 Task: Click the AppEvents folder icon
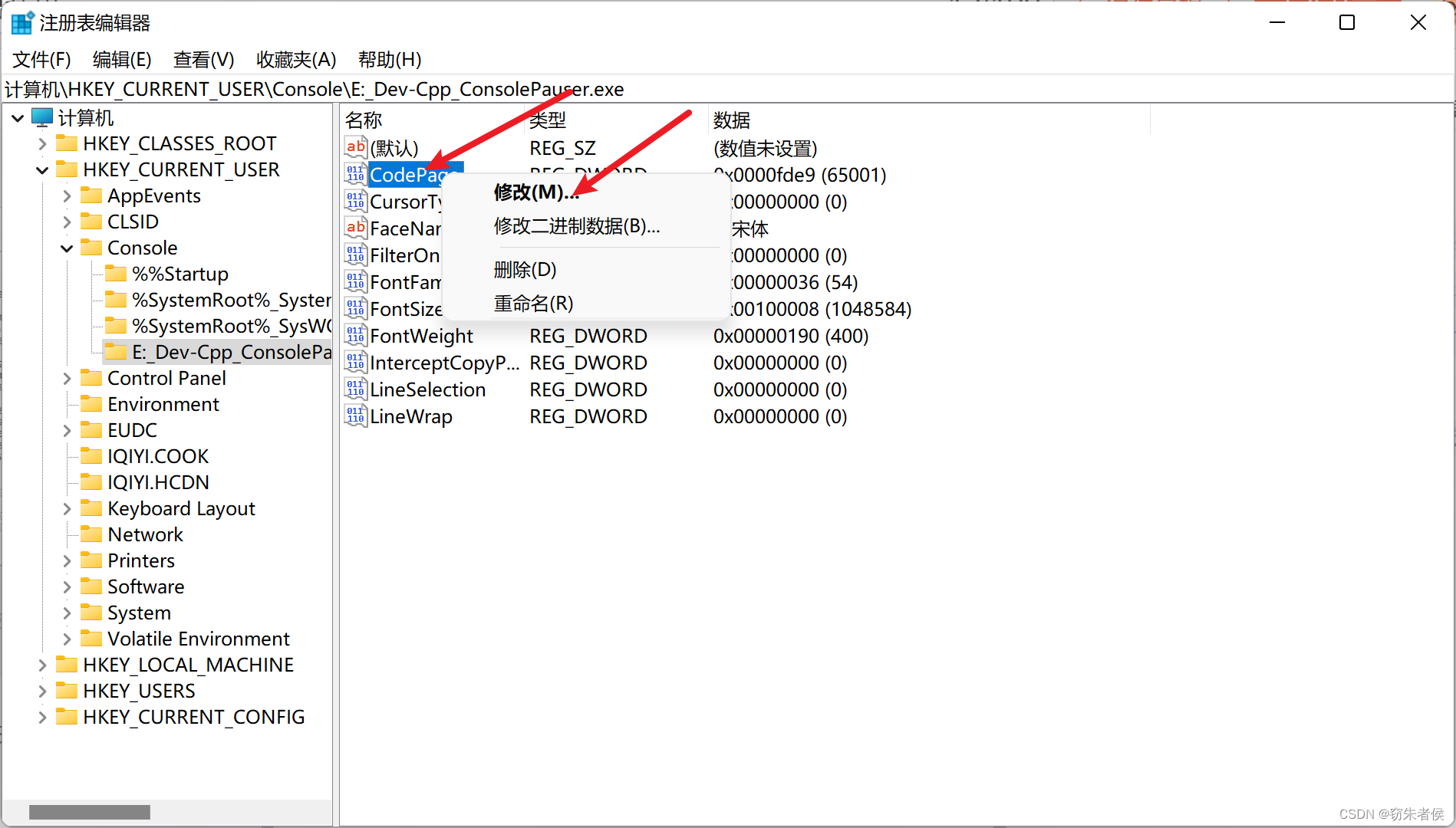(x=91, y=195)
